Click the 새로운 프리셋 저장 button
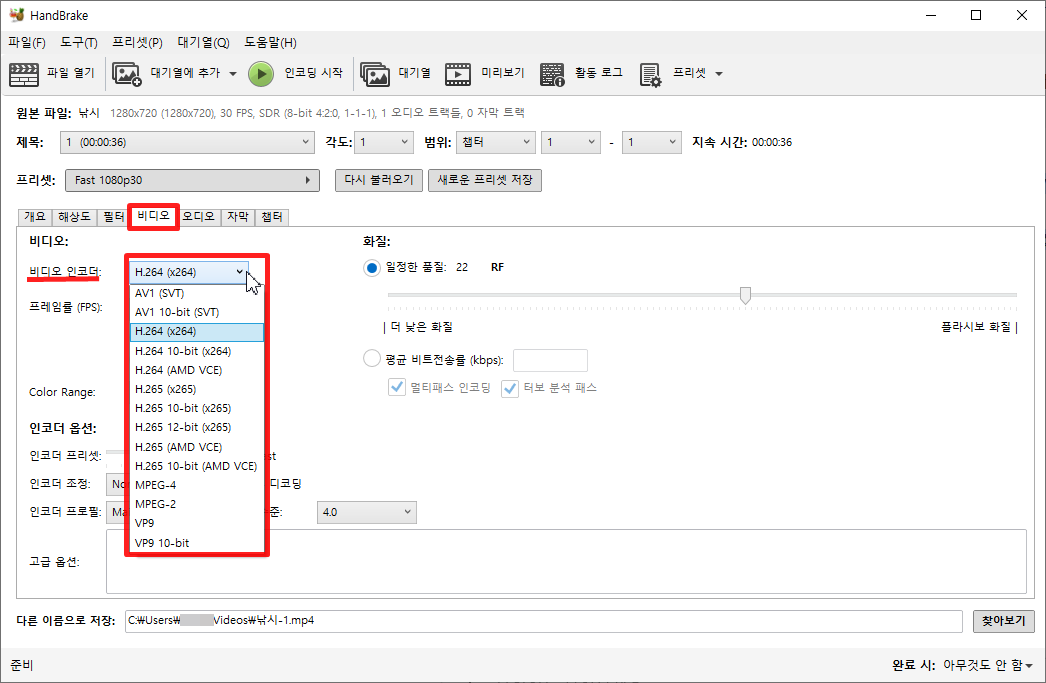 click(485, 180)
